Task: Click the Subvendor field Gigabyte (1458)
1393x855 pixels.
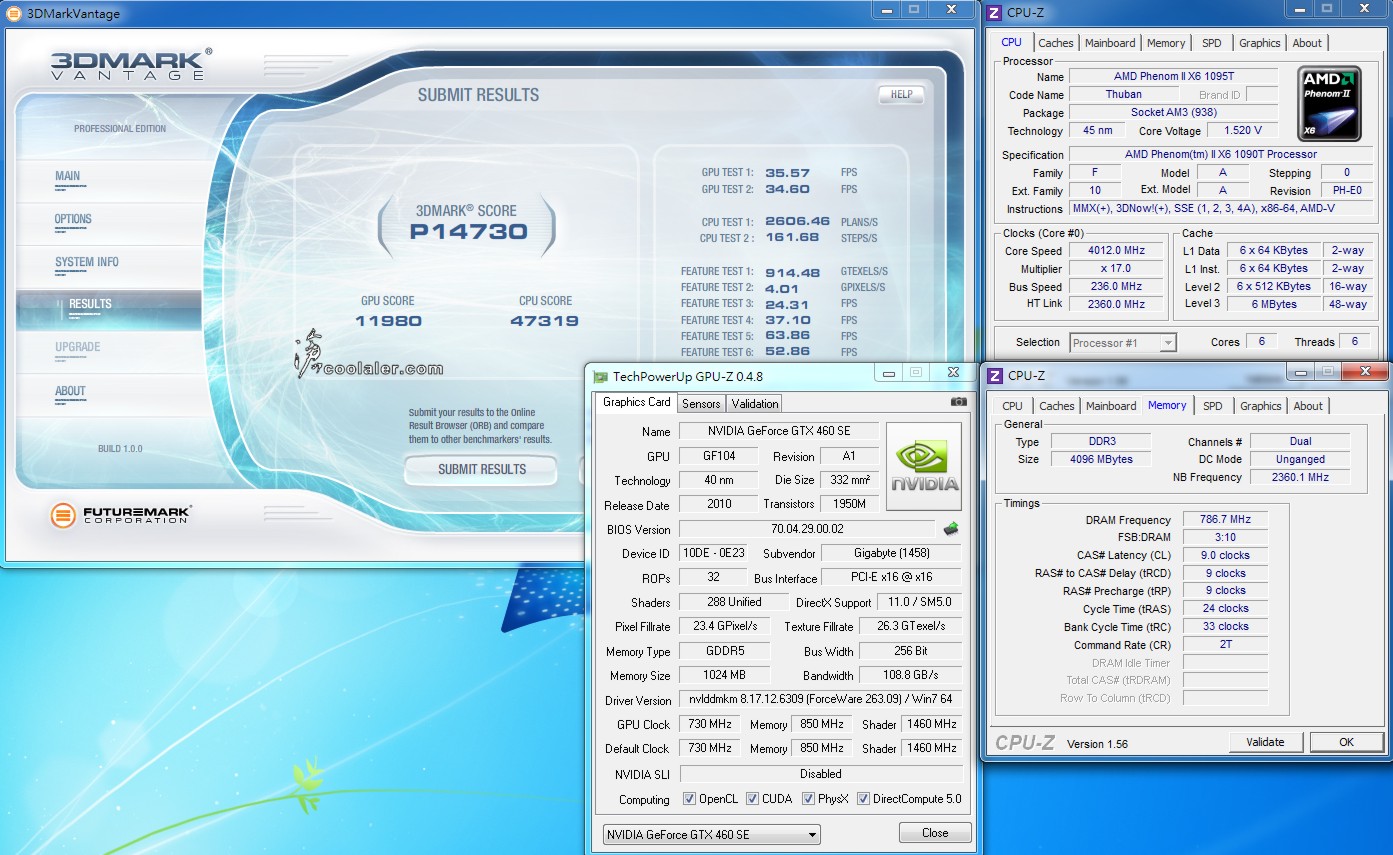Action: tap(892, 553)
